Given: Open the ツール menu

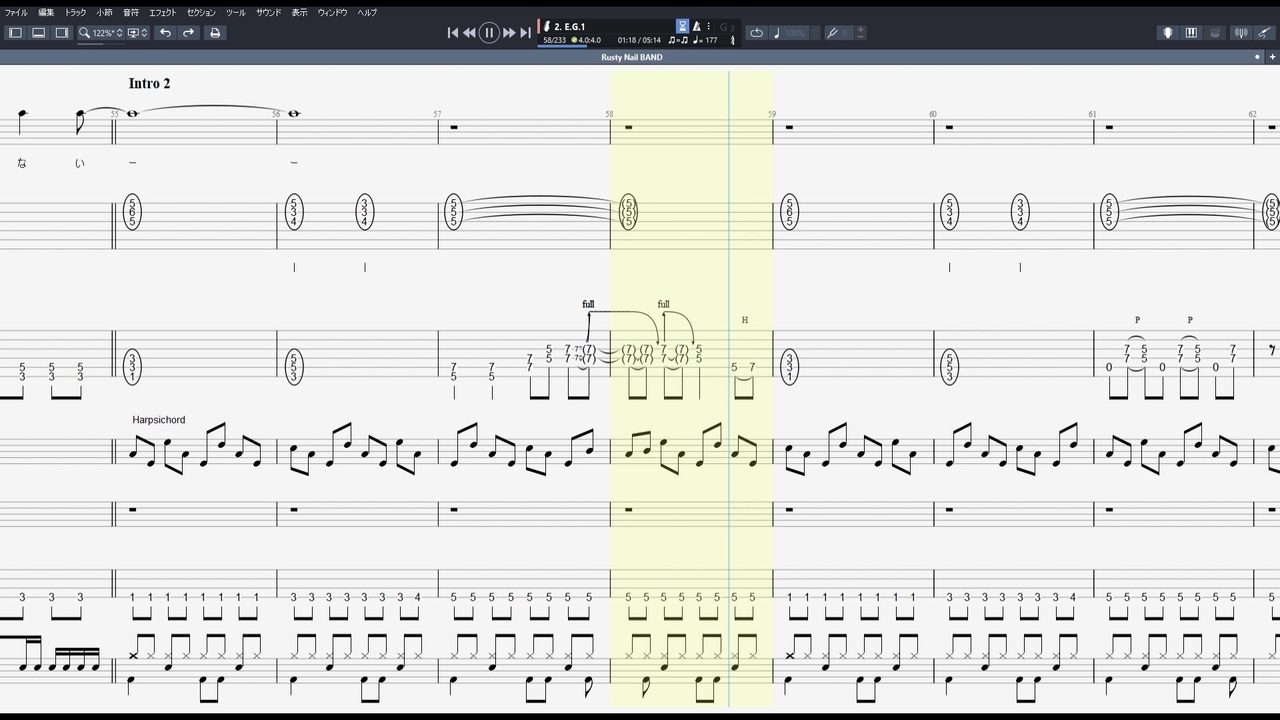Looking at the screenshot, I should pyautogui.click(x=235, y=12).
